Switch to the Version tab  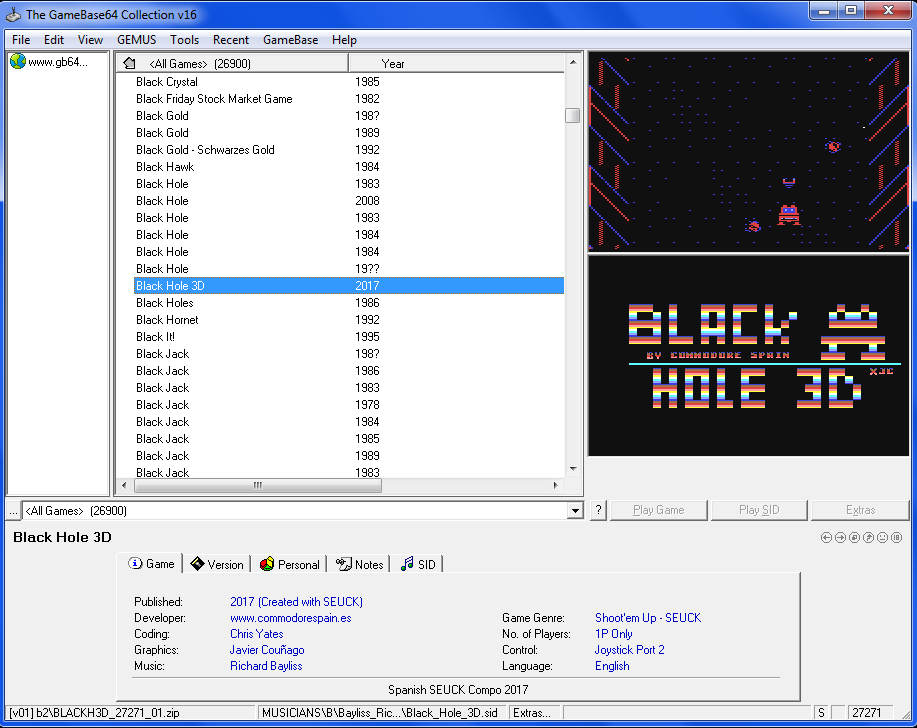tap(217, 564)
